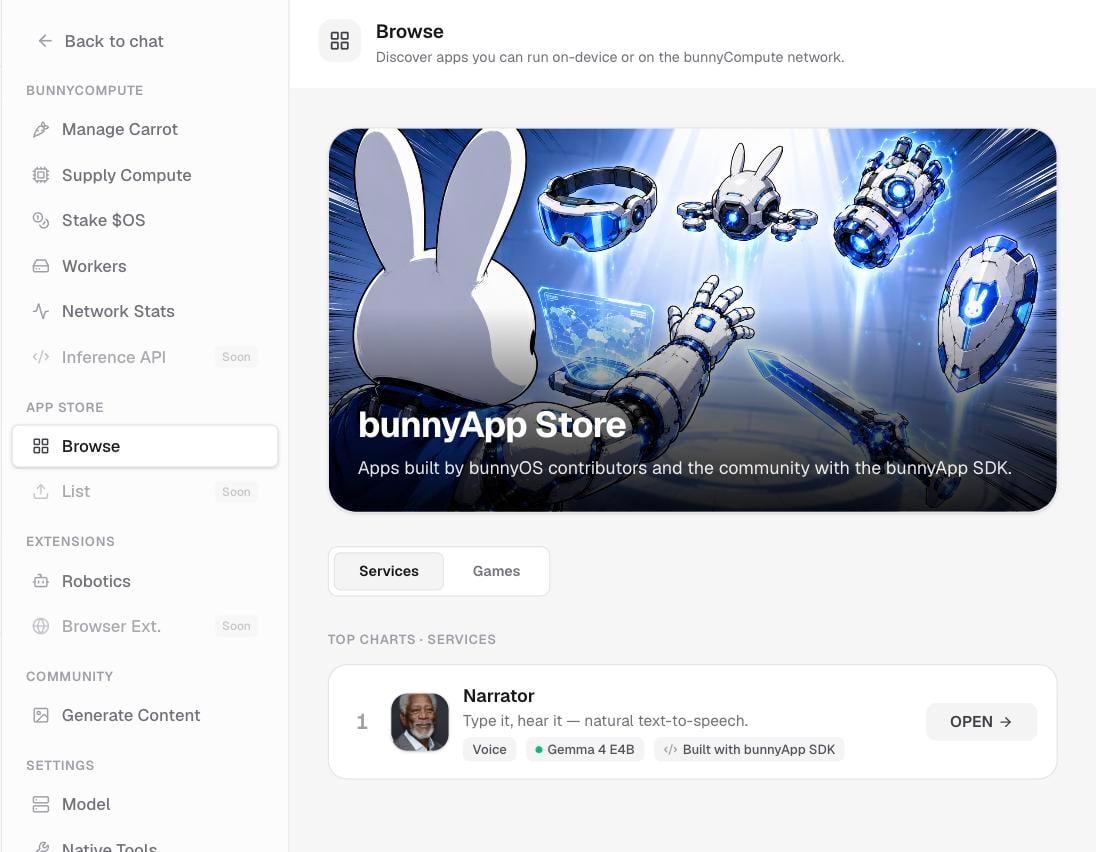1096x852 pixels.
Task: Click the Inference API code icon
Action: coord(41,357)
